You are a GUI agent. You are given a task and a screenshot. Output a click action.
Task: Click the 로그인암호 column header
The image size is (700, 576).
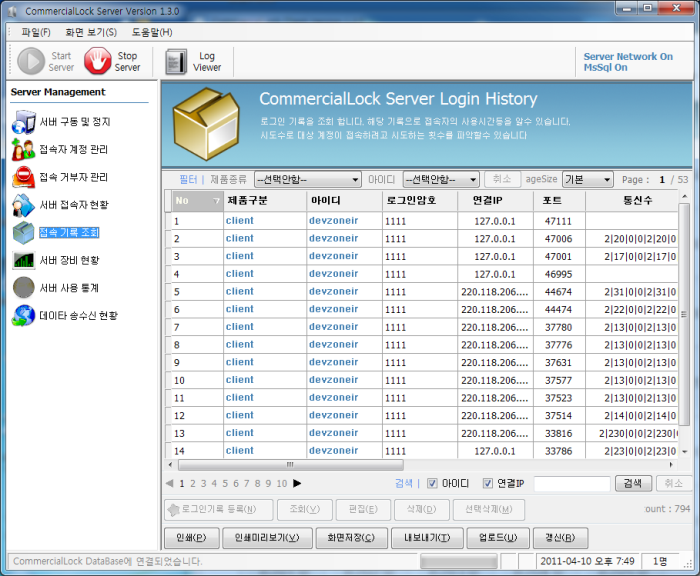pyautogui.click(x=420, y=200)
